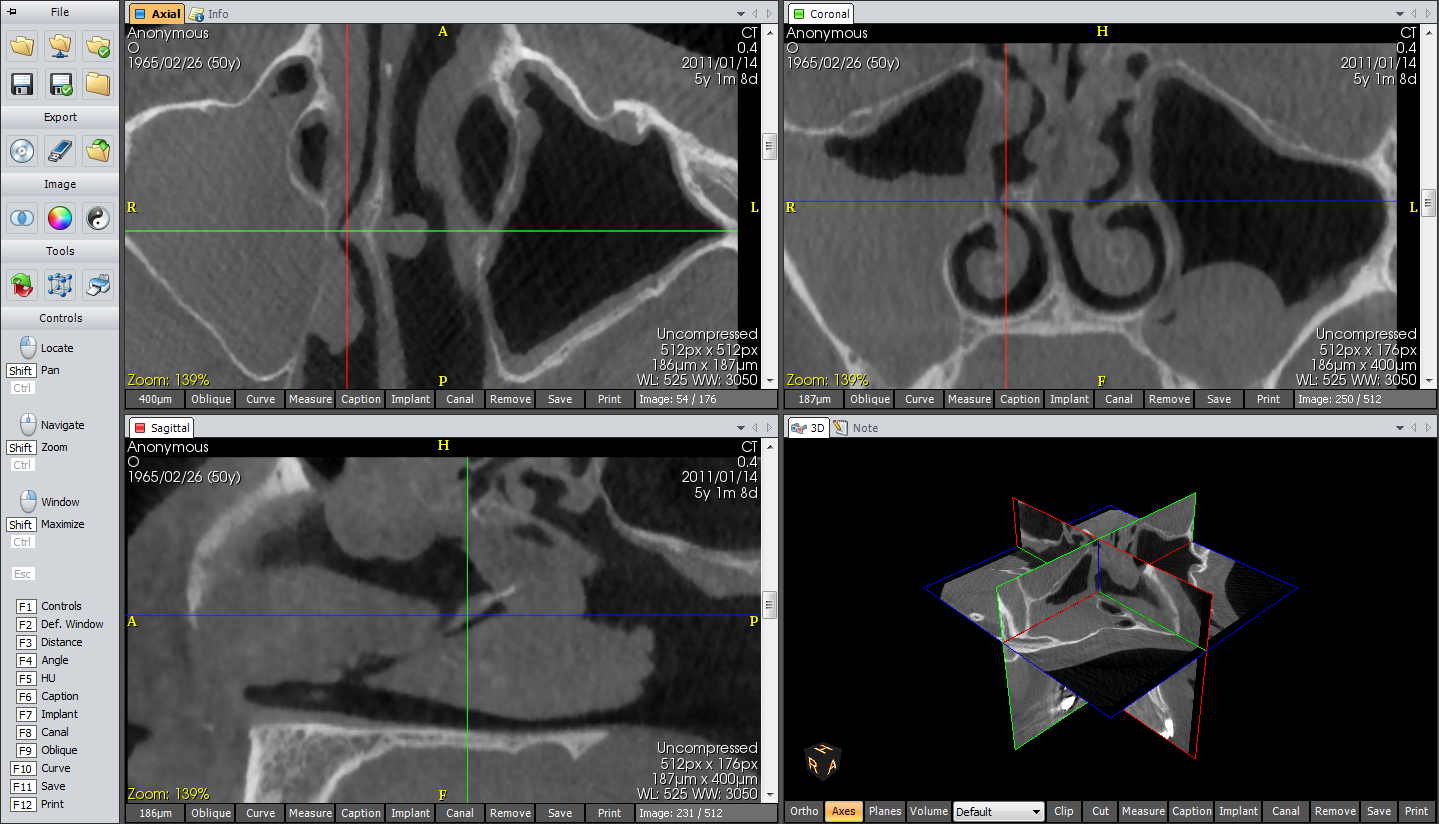
Task: Click Print in 3D toolbar
Action: tap(1415, 811)
